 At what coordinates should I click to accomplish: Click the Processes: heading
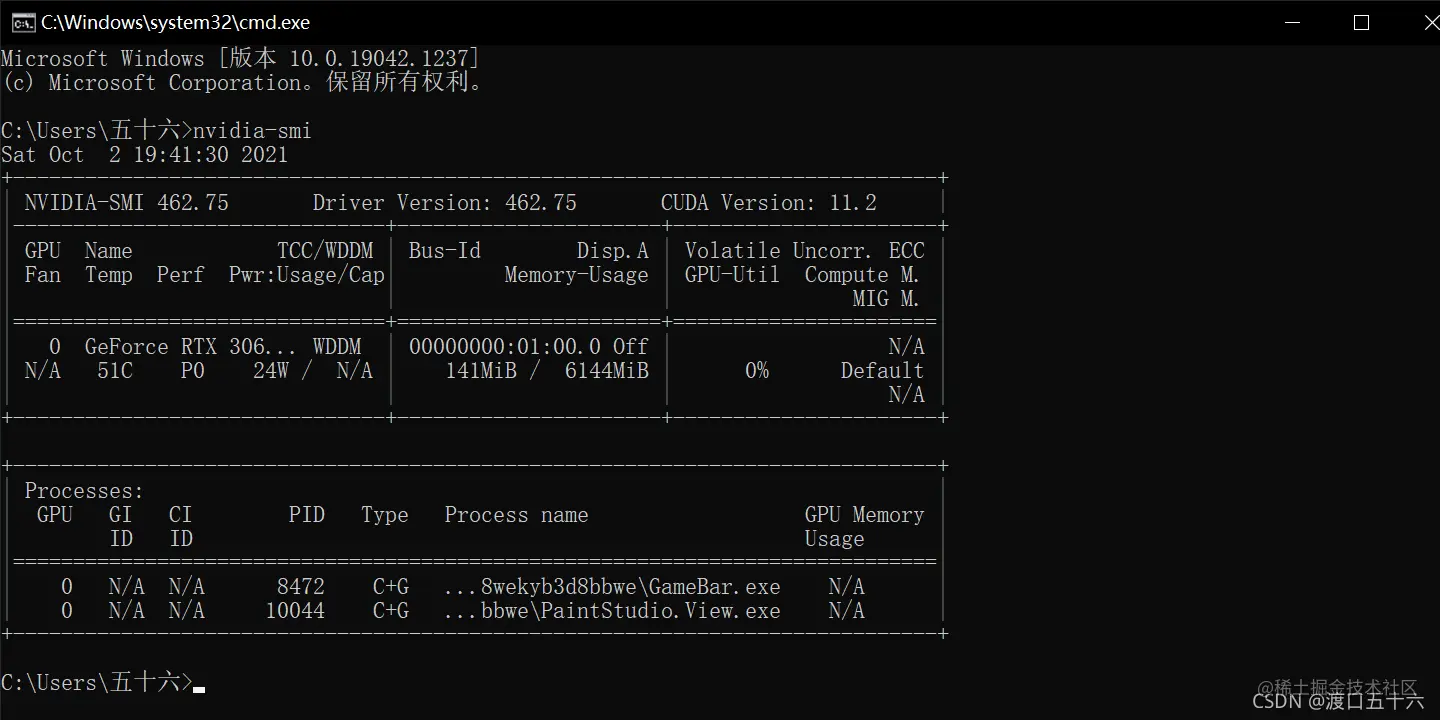pyautogui.click(x=84, y=491)
